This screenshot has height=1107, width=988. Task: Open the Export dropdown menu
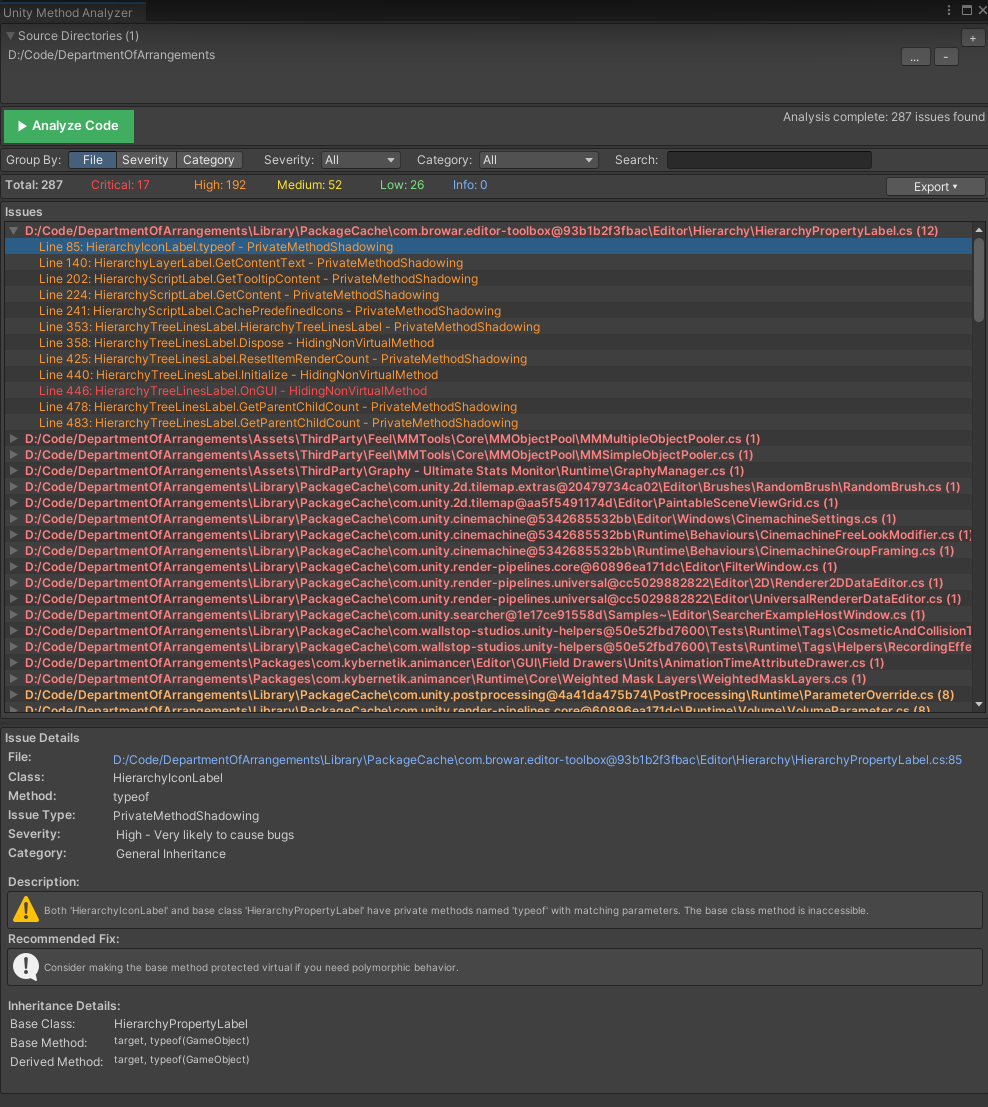[x=935, y=186]
